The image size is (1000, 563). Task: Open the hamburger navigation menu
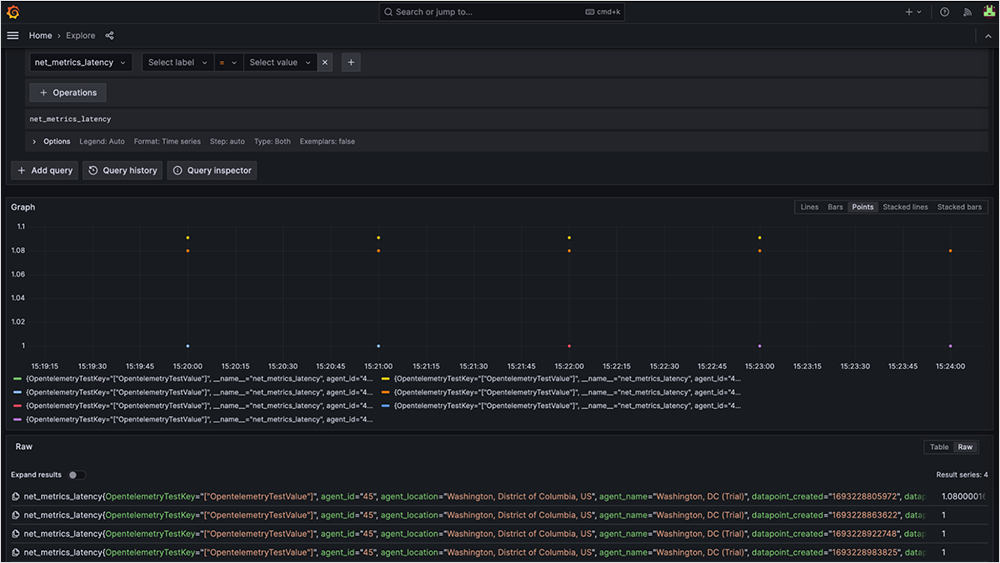[13, 36]
